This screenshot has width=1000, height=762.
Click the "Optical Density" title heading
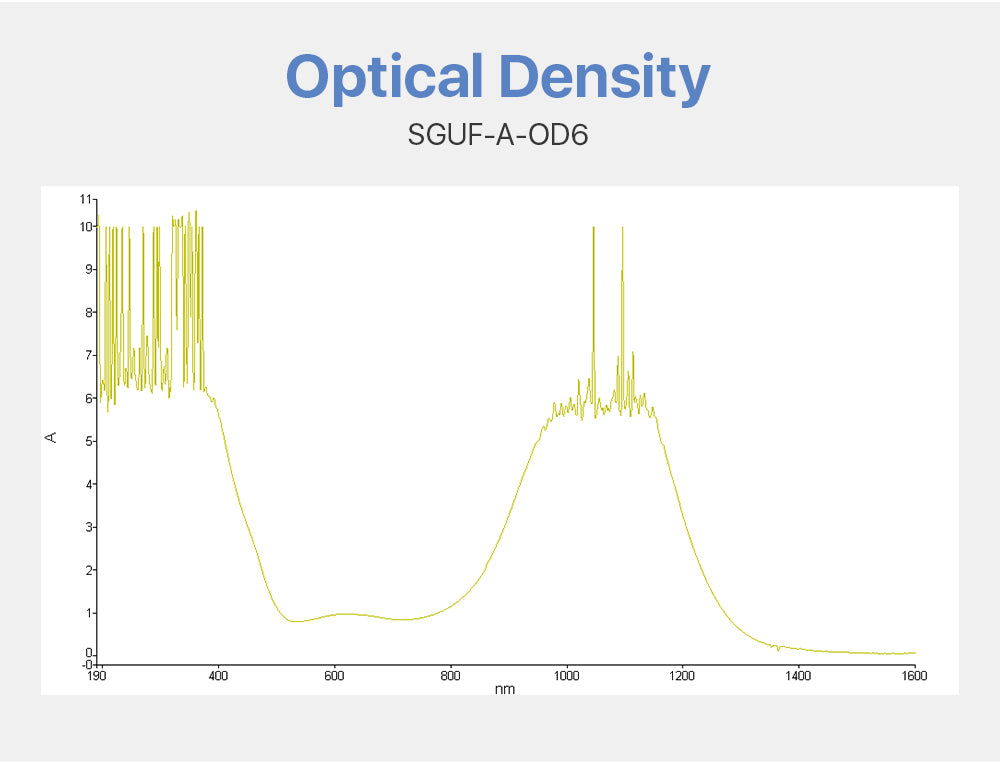click(498, 77)
